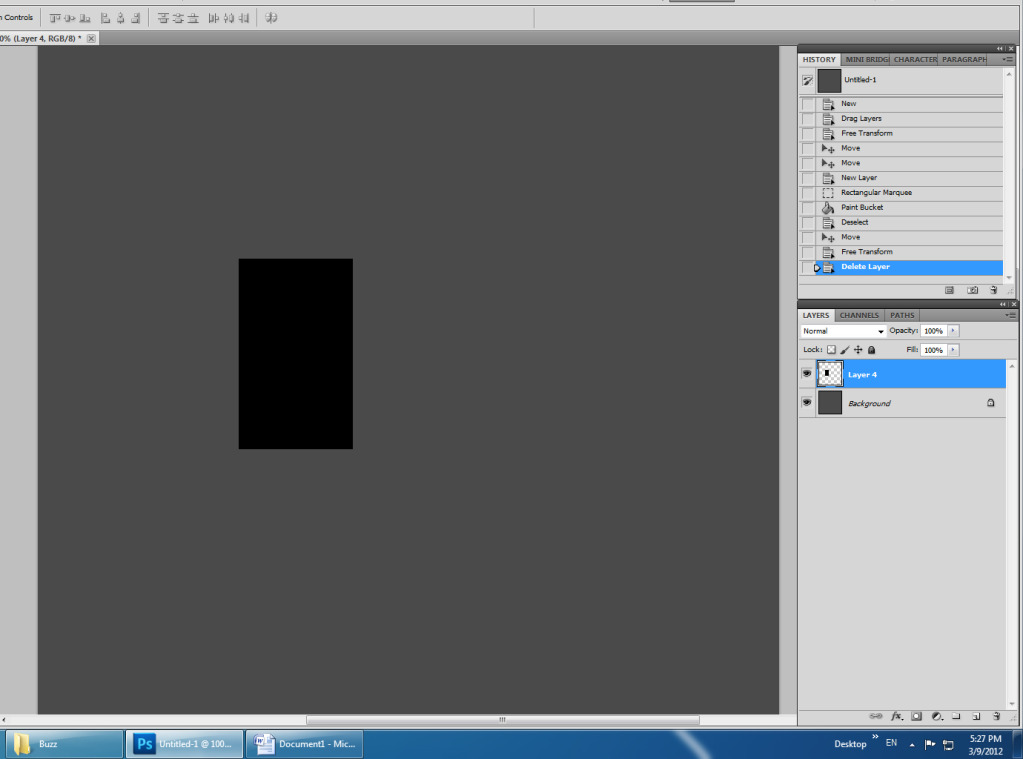Toggle Lock image pixels brush icon

tap(845, 350)
